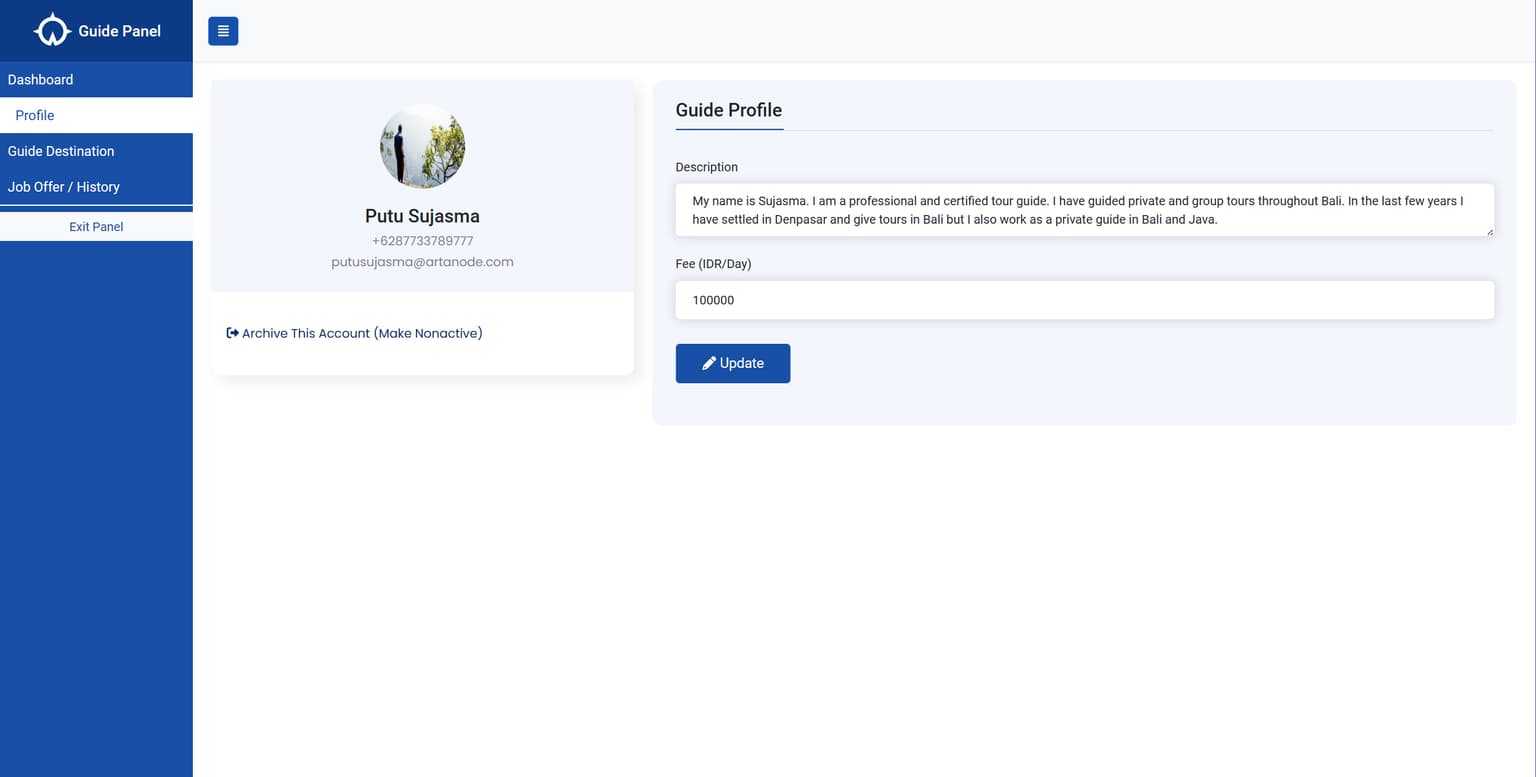Image resolution: width=1536 pixels, height=777 pixels.
Task: Select Exit Panel from the sidebar
Action: [96, 226]
